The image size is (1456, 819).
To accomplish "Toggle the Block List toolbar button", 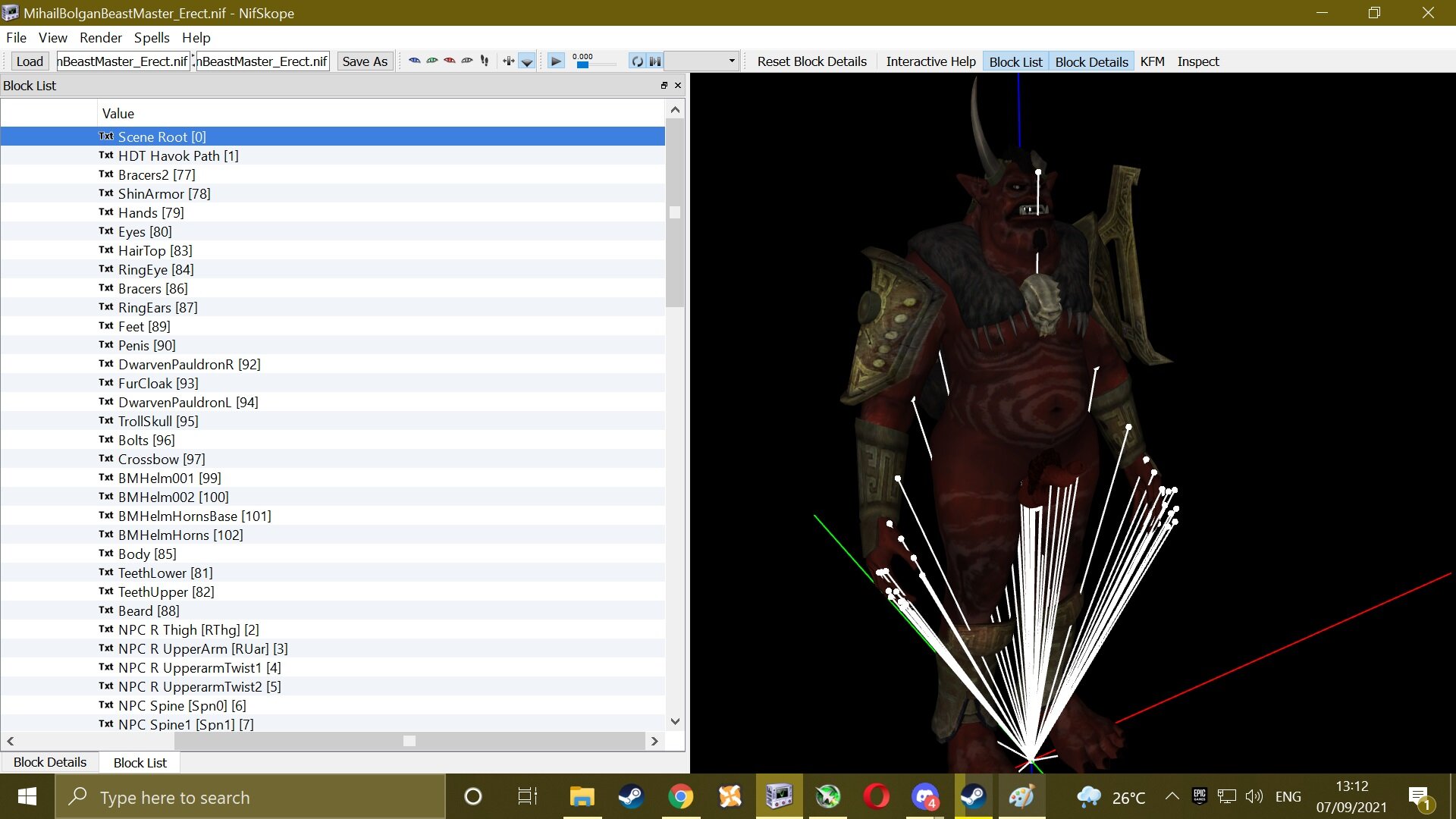I will click(x=1015, y=61).
